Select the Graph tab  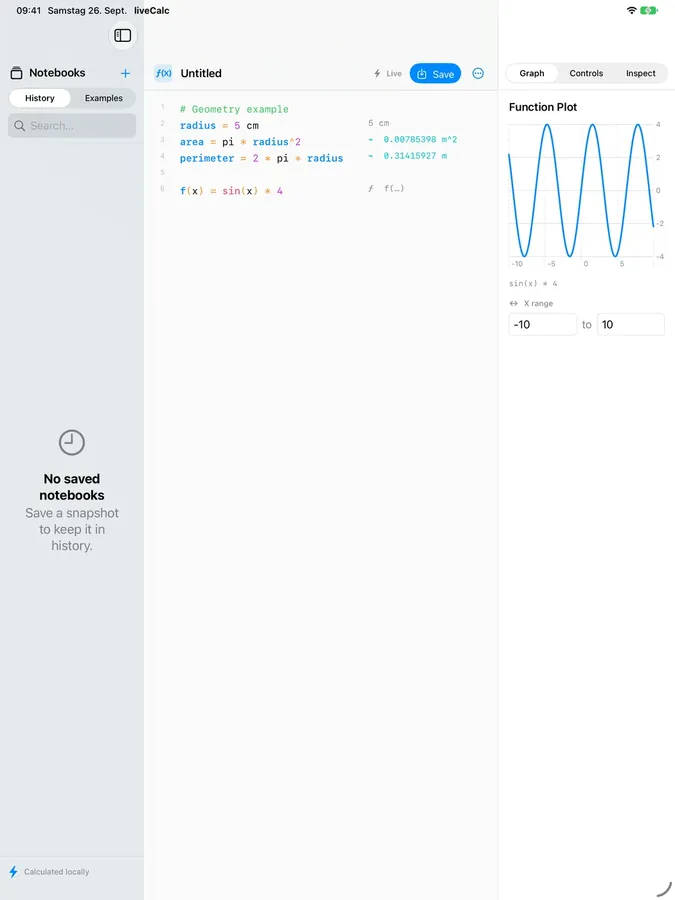(x=532, y=73)
